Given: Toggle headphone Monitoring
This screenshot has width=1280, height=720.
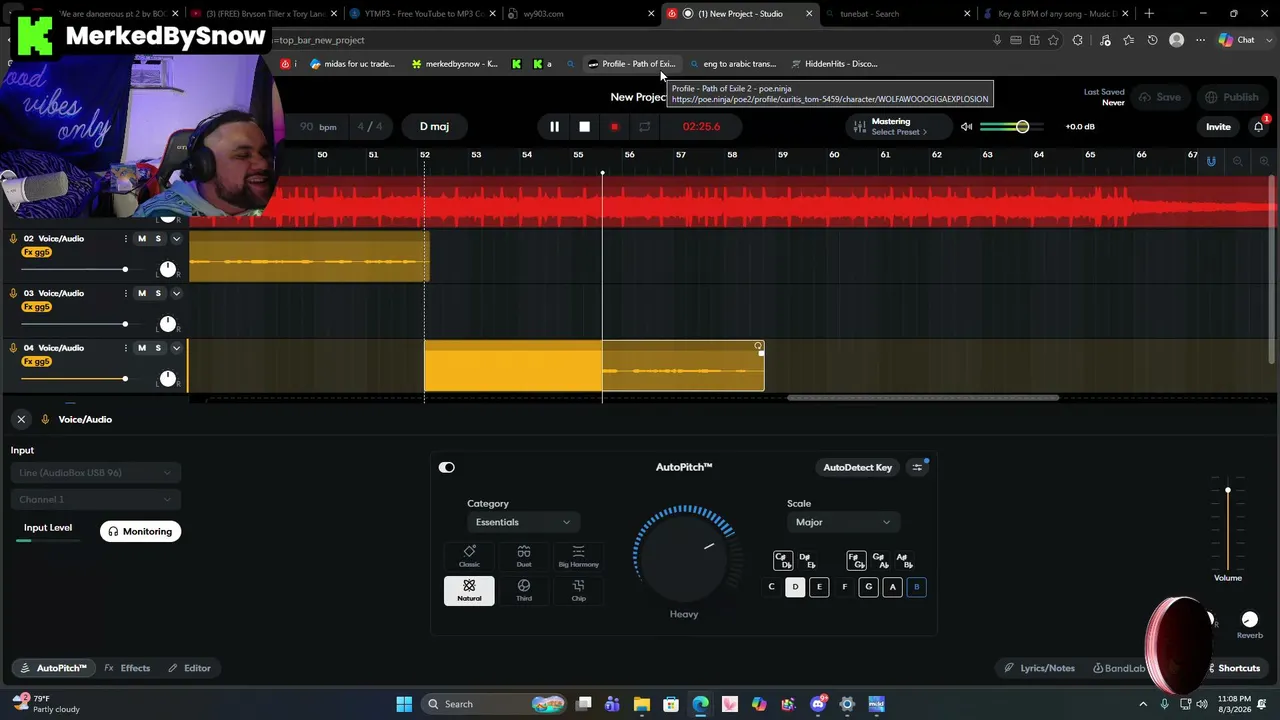Looking at the screenshot, I should (x=140, y=532).
